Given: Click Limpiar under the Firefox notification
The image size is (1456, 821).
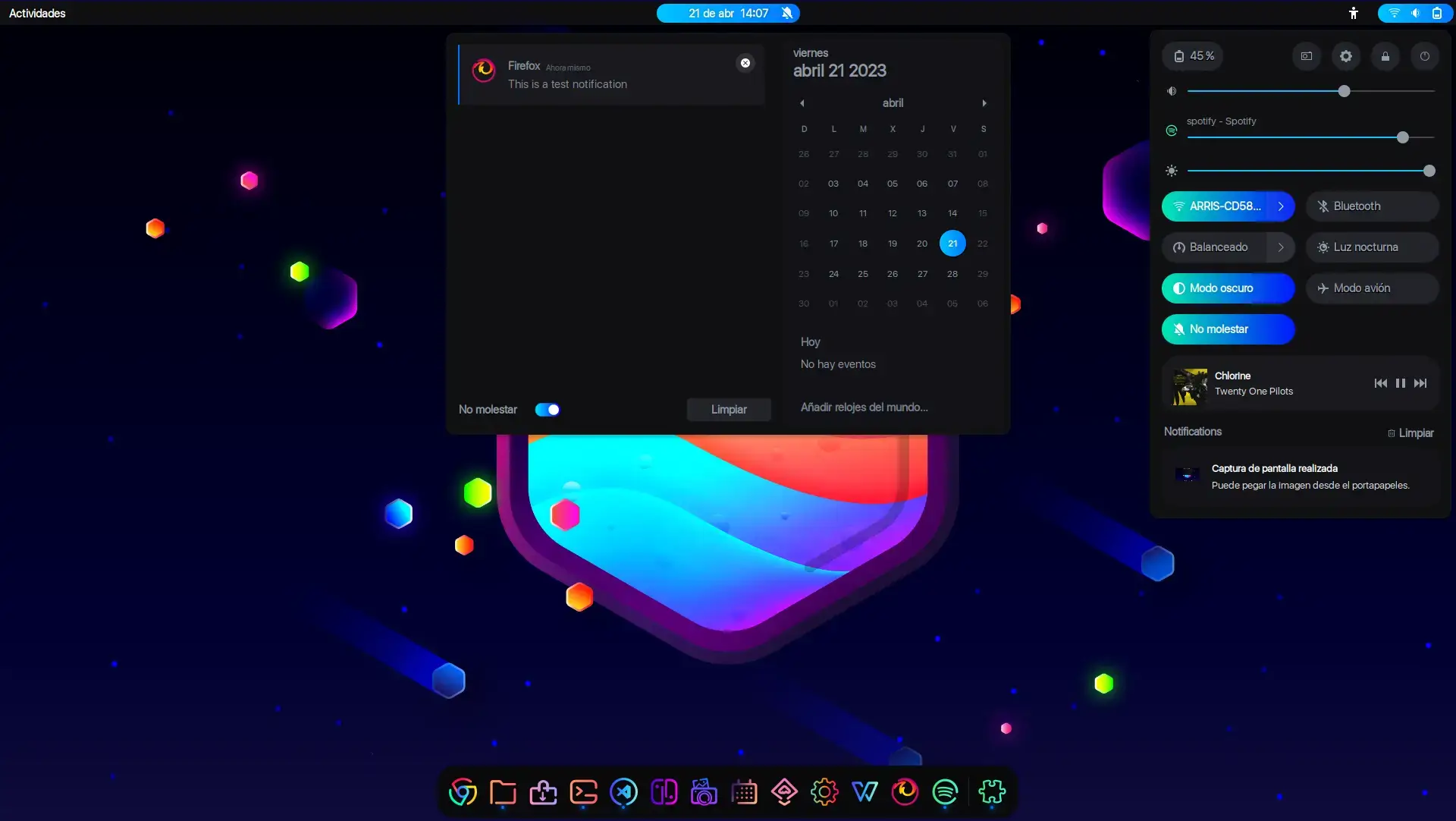Looking at the screenshot, I should point(728,410).
